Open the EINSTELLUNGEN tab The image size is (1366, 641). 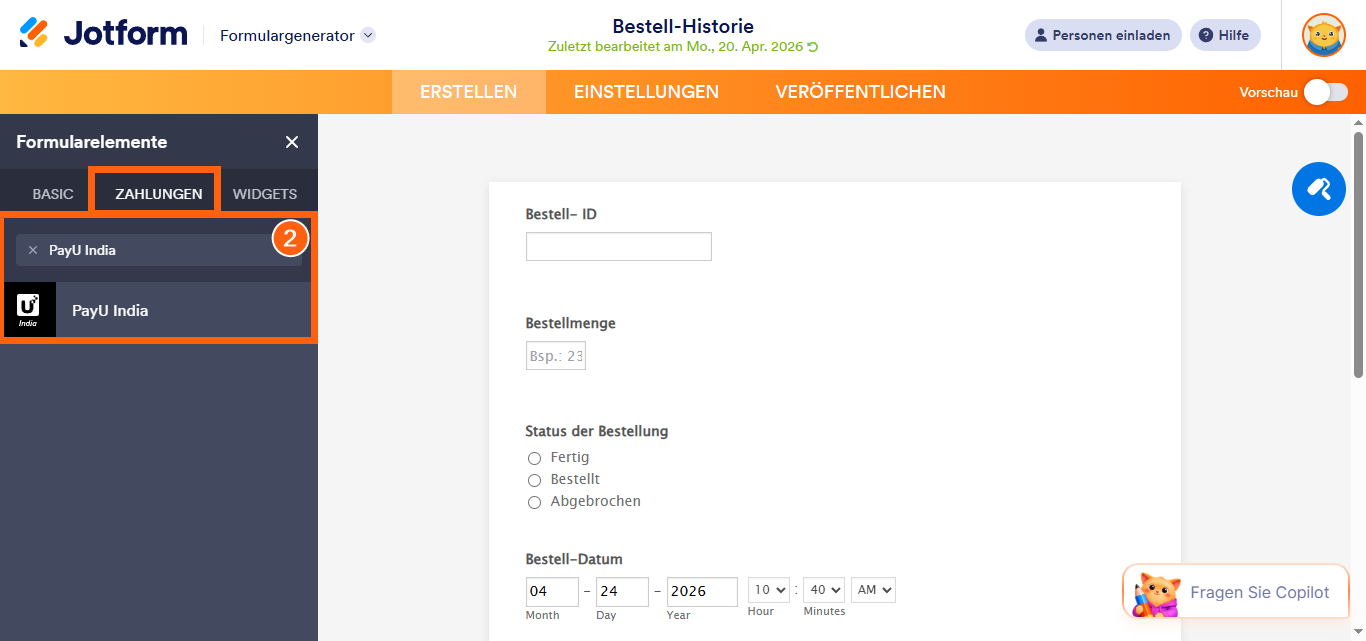[x=646, y=91]
